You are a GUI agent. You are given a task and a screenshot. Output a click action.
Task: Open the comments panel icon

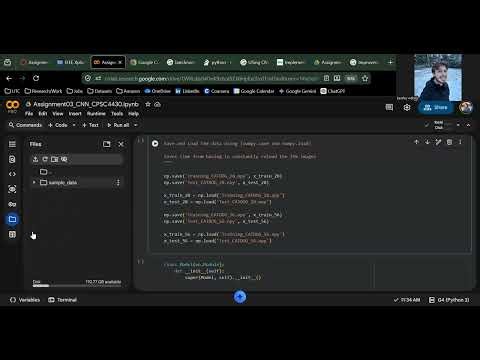[x=389, y=107]
